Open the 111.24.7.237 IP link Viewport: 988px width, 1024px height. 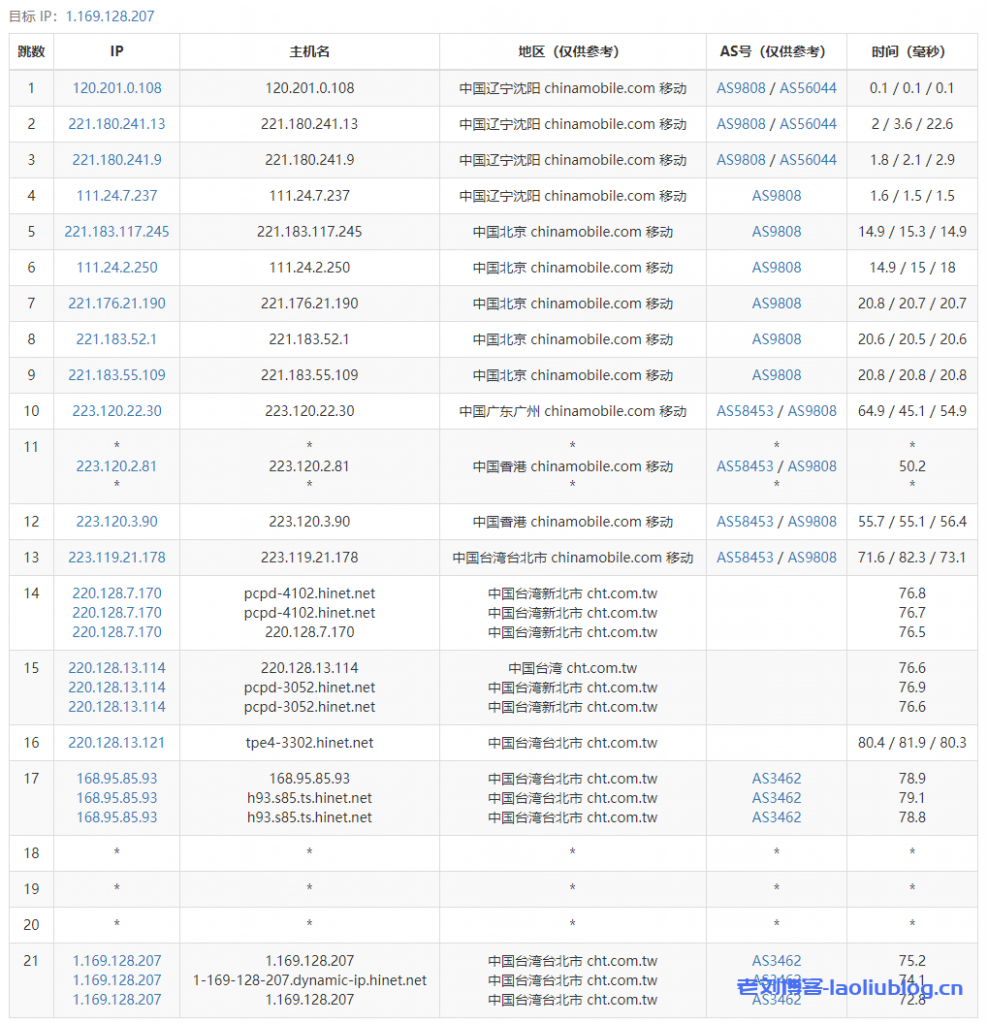click(x=115, y=195)
